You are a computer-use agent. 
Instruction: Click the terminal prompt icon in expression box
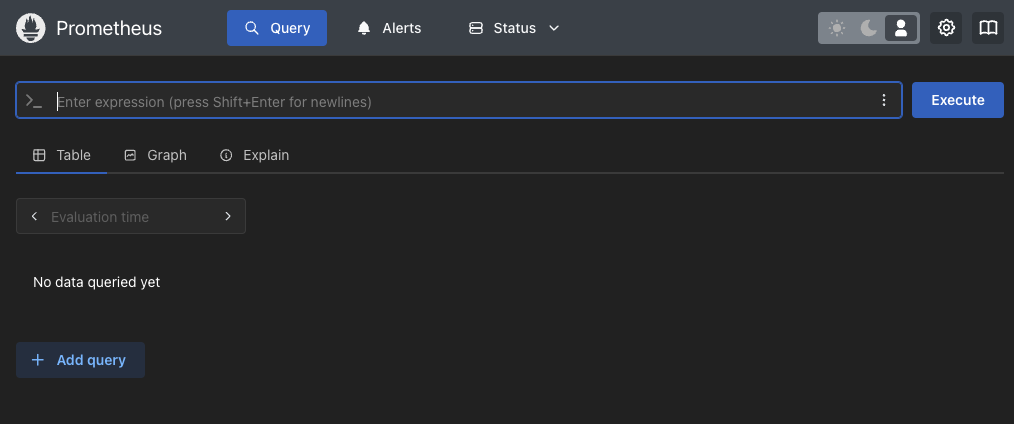pyautogui.click(x=34, y=100)
